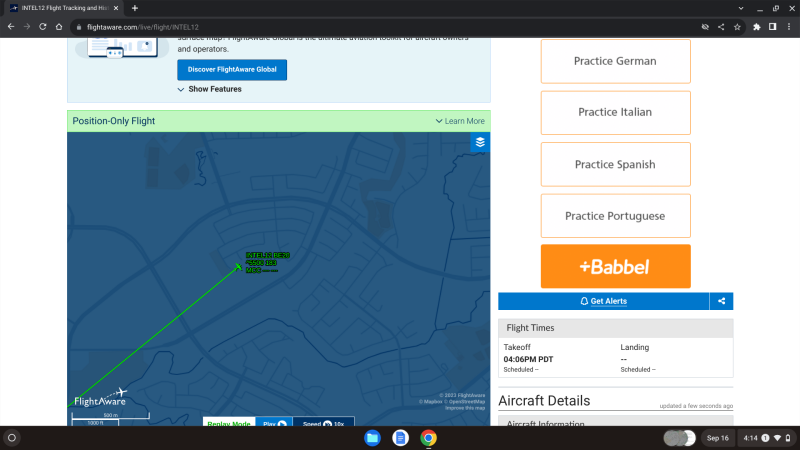The height and width of the screenshot is (450, 800).
Task: Expand Show Features section
Action: click(210, 89)
